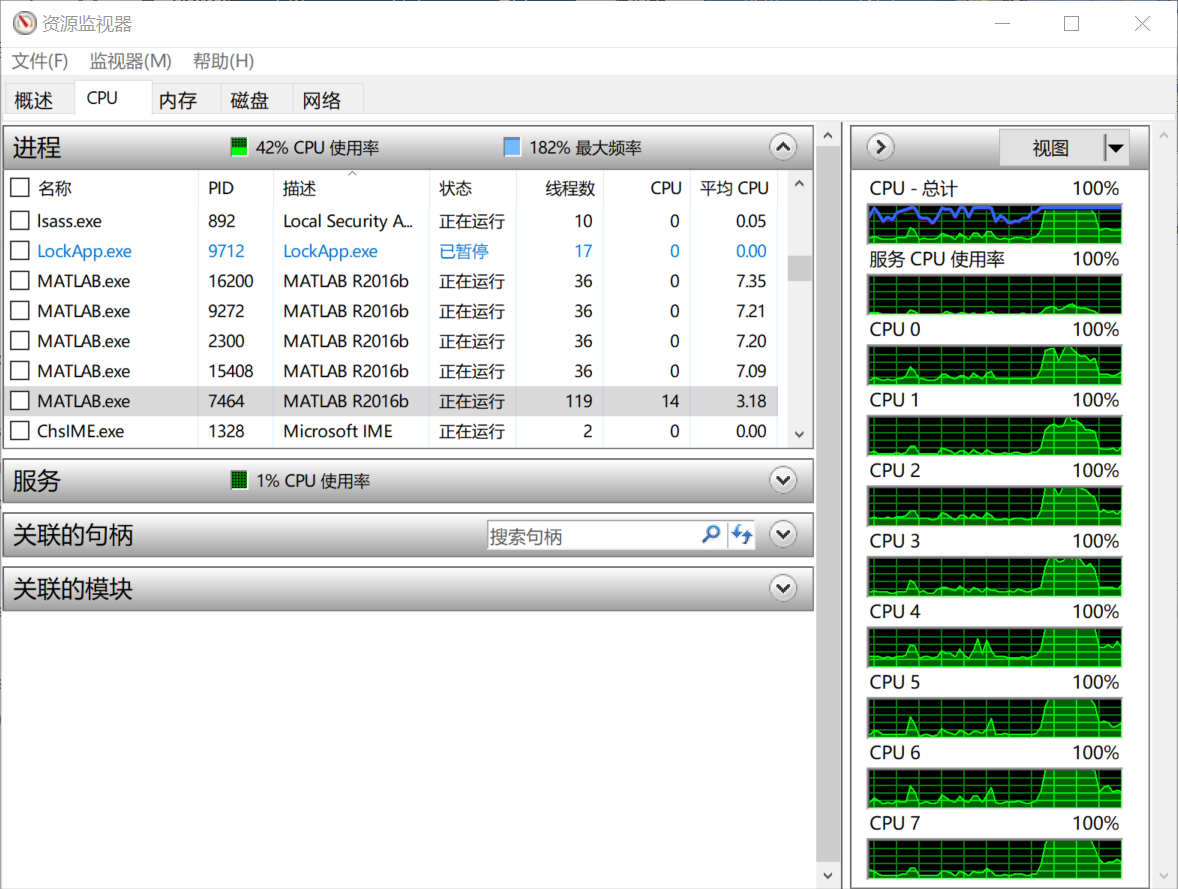The image size is (1178, 889).
Task: Click the Microsoft IME description
Action: [337, 431]
